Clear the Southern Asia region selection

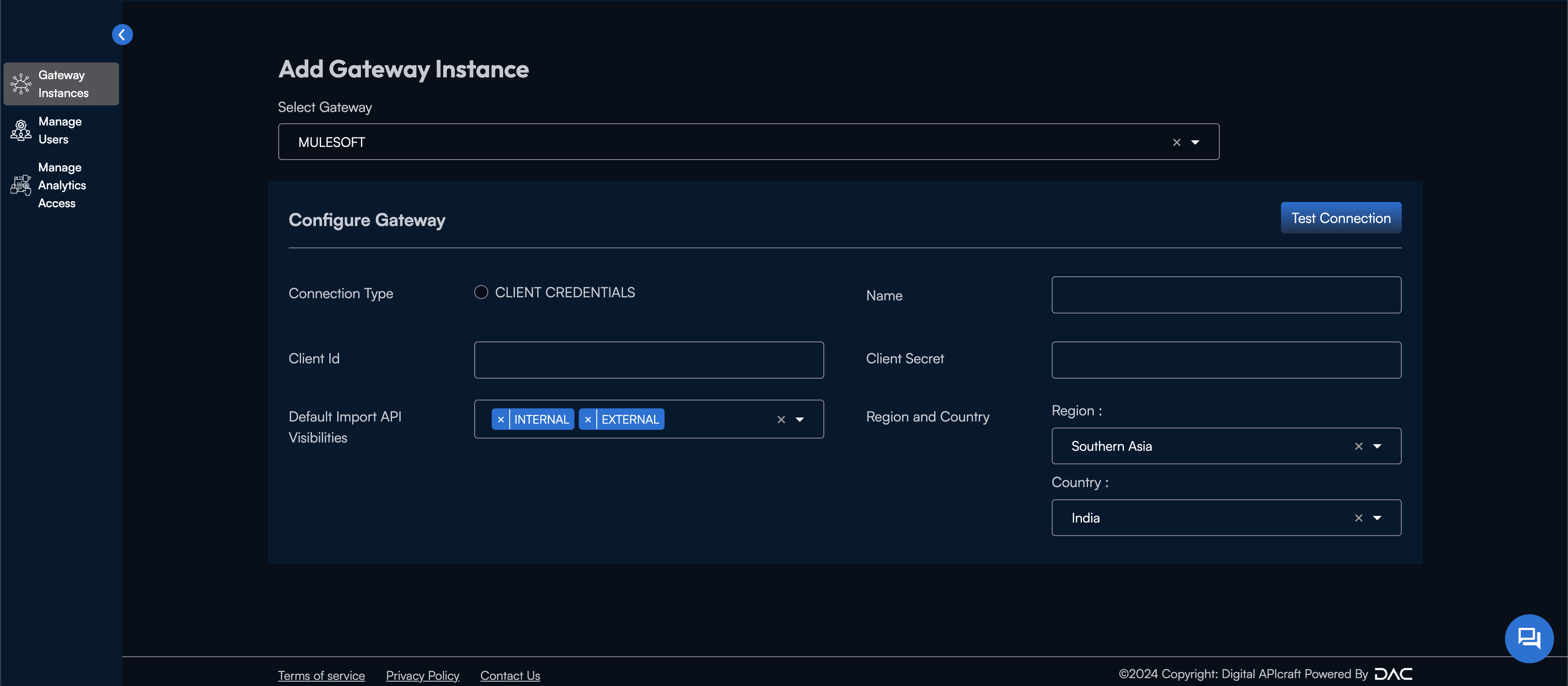[1358, 446]
